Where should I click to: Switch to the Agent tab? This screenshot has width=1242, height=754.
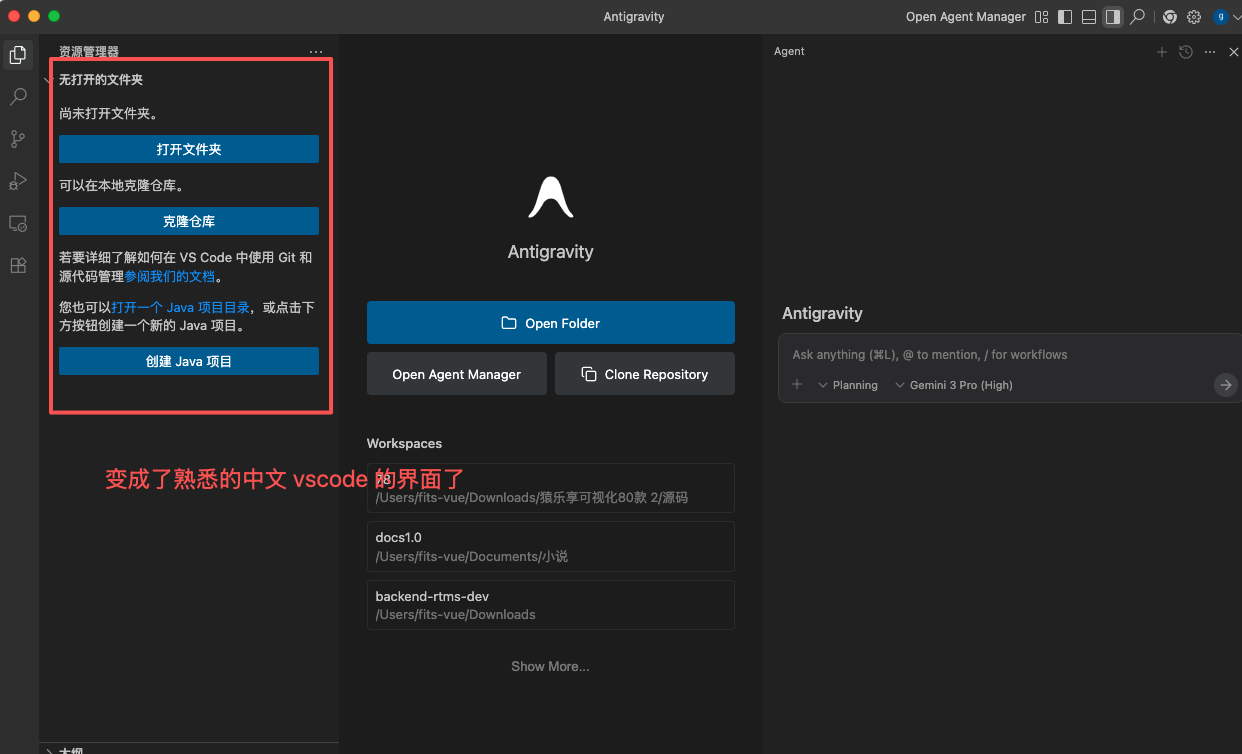point(789,51)
